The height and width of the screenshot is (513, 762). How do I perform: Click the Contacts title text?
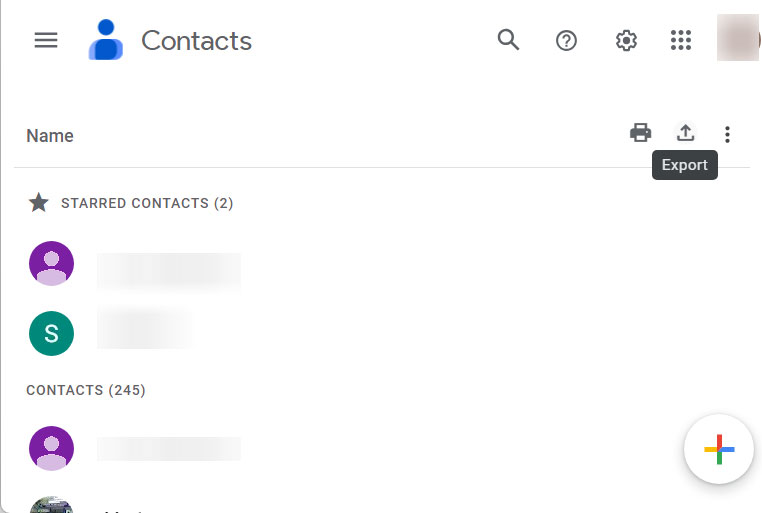pos(196,41)
